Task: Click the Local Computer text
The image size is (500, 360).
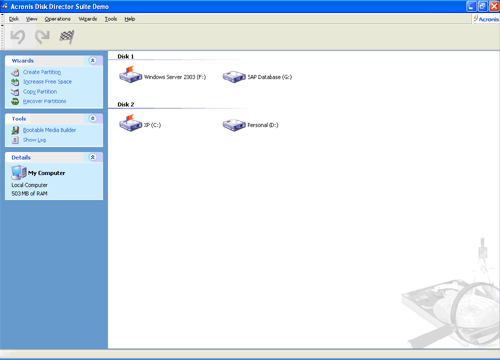Action: [29, 185]
